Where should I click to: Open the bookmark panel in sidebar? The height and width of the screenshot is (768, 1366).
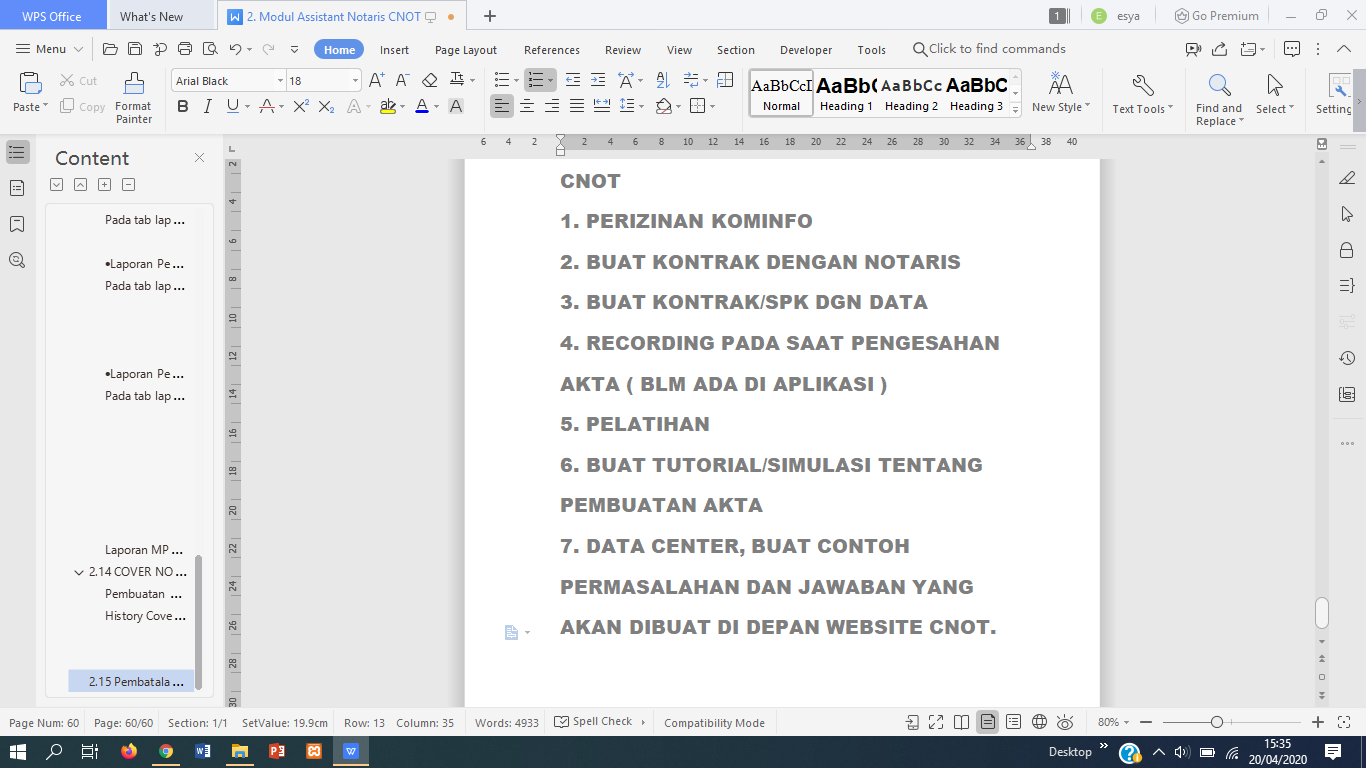tap(17, 224)
